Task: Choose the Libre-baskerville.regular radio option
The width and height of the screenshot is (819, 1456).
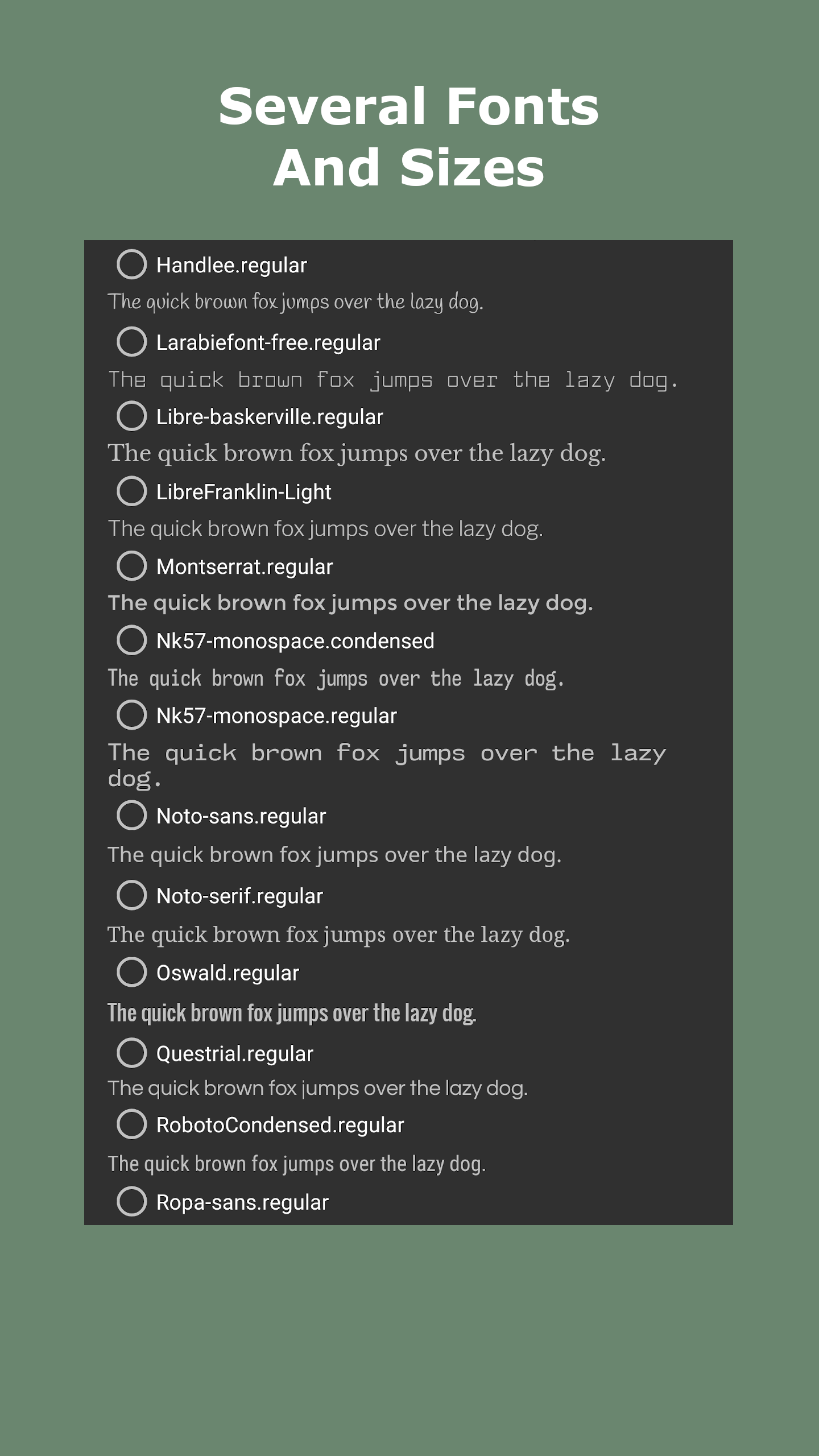Action: 131,416
